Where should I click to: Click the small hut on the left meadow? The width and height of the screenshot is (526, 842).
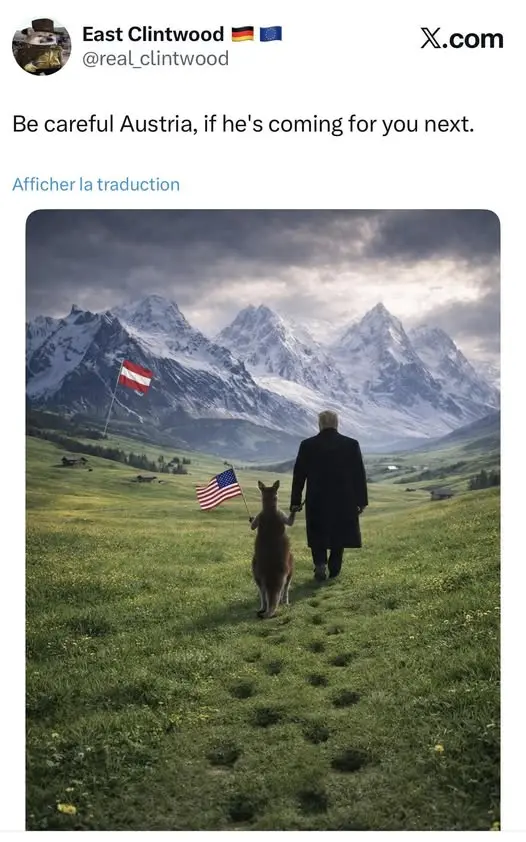pyautogui.click(x=74, y=461)
